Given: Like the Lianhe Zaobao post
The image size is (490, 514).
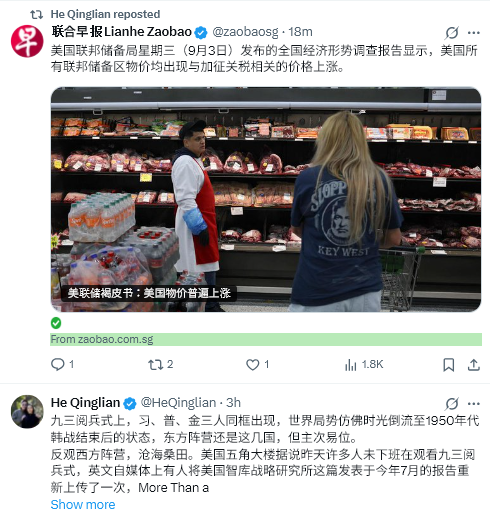Looking at the screenshot, I should coord(252,365).
